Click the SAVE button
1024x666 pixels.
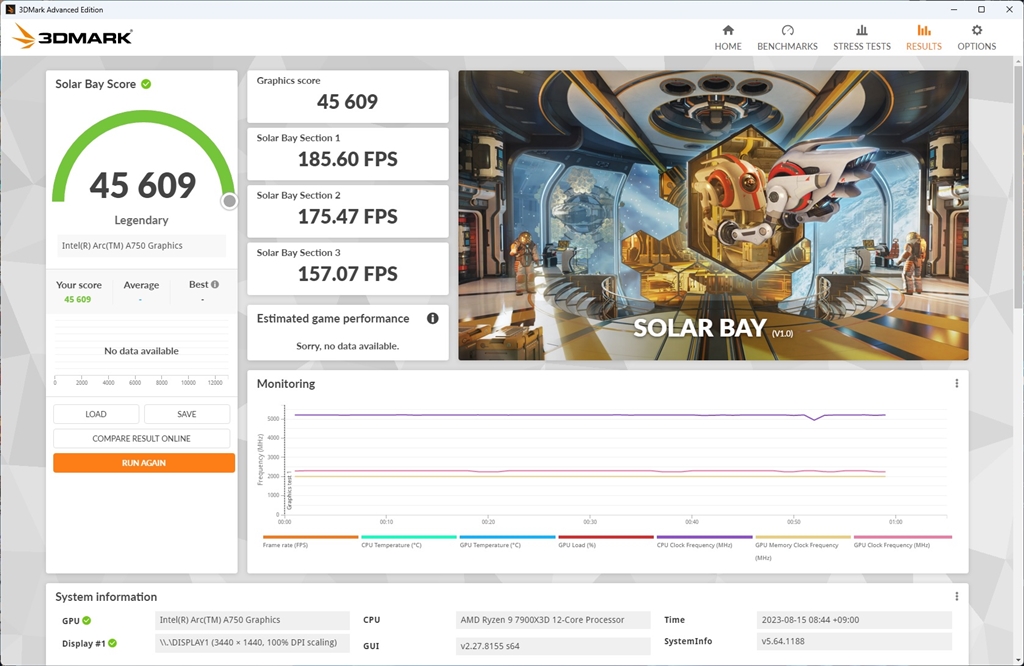187,414
